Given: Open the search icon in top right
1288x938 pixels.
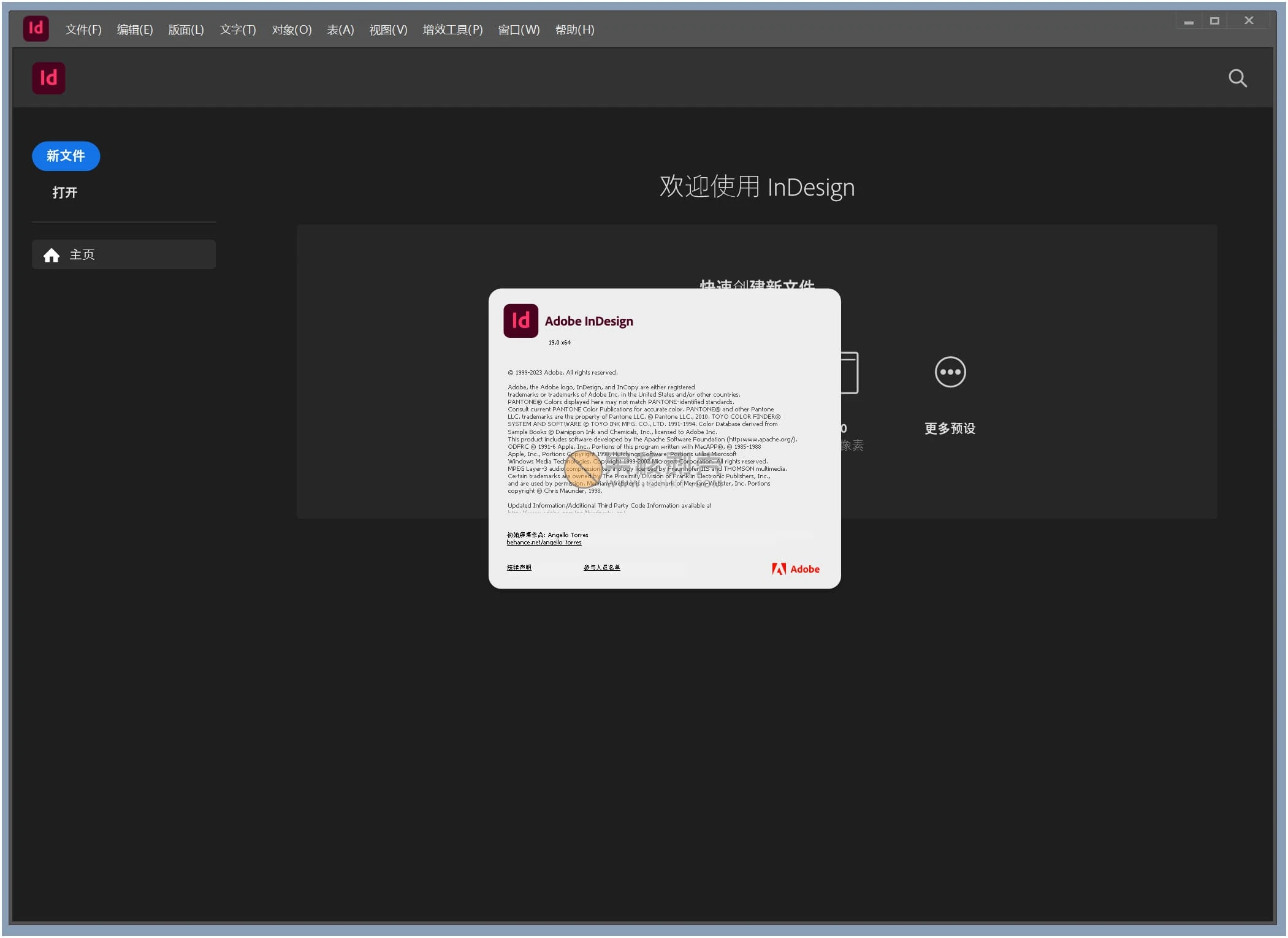Looking at the screenshot, I should (1238, 78).
